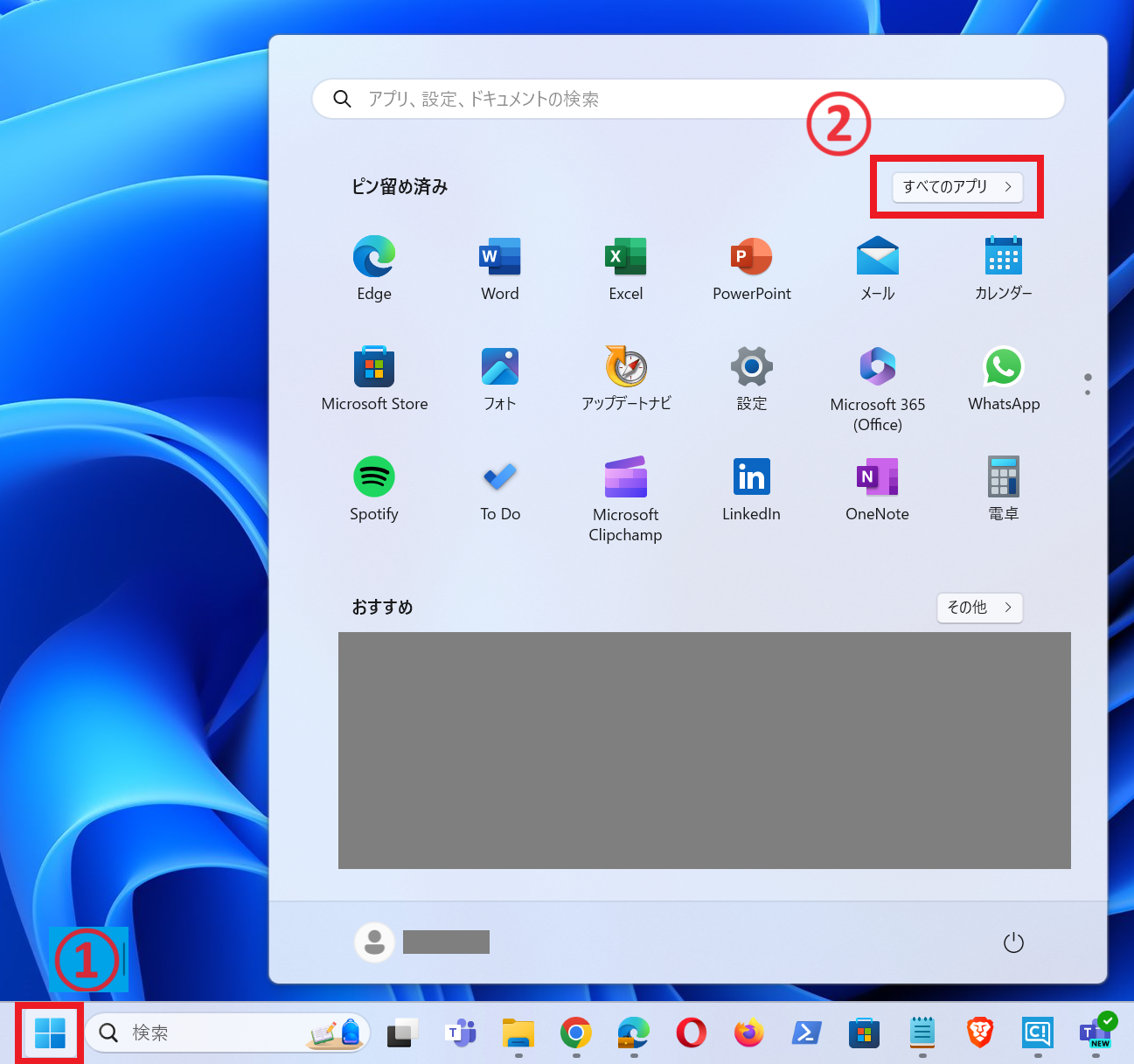This screenshot has height=1064, width=1134.
Task: Click the Start menu search field
Action: click(x=688, y=99)
